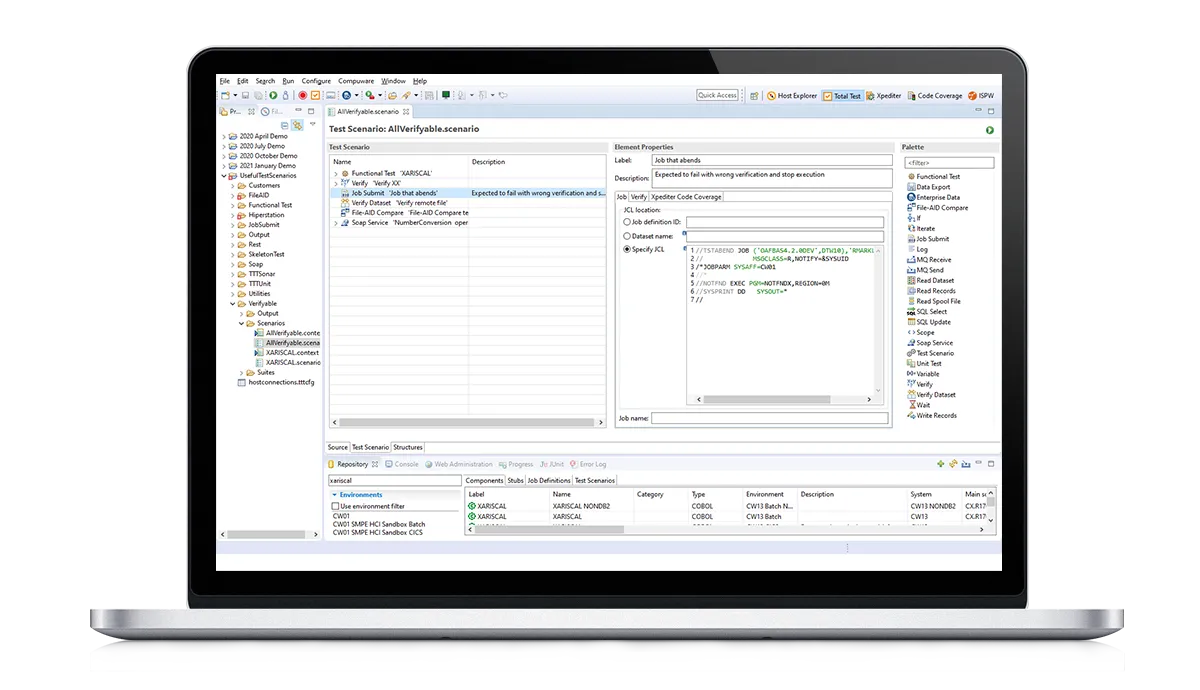Open the Xpediter perspective
This screenshot has width=1200, height=690.
coord(884,96)
